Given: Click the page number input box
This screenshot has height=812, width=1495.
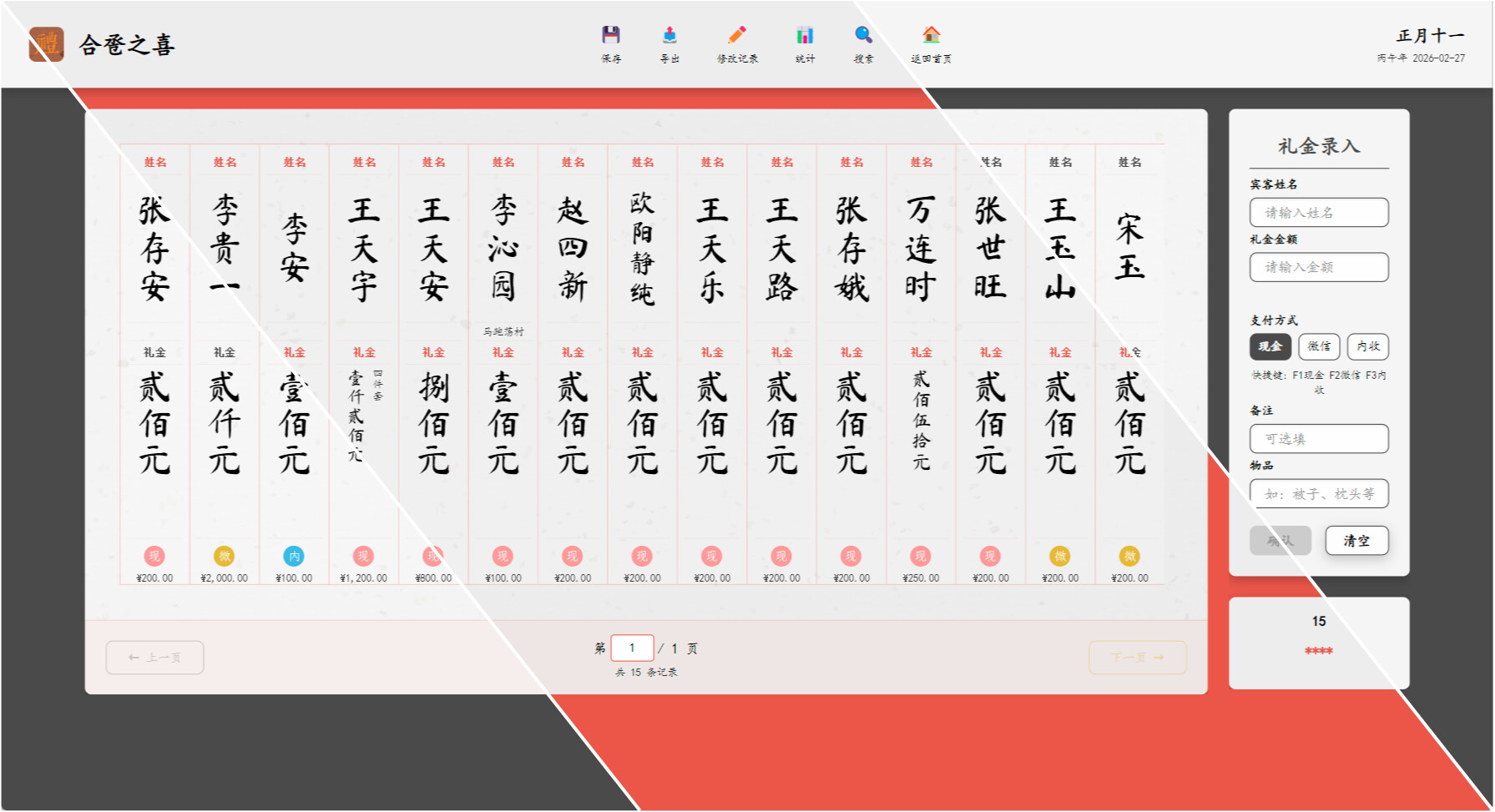Looking at the screenshot, I should (x=632, y=648).
